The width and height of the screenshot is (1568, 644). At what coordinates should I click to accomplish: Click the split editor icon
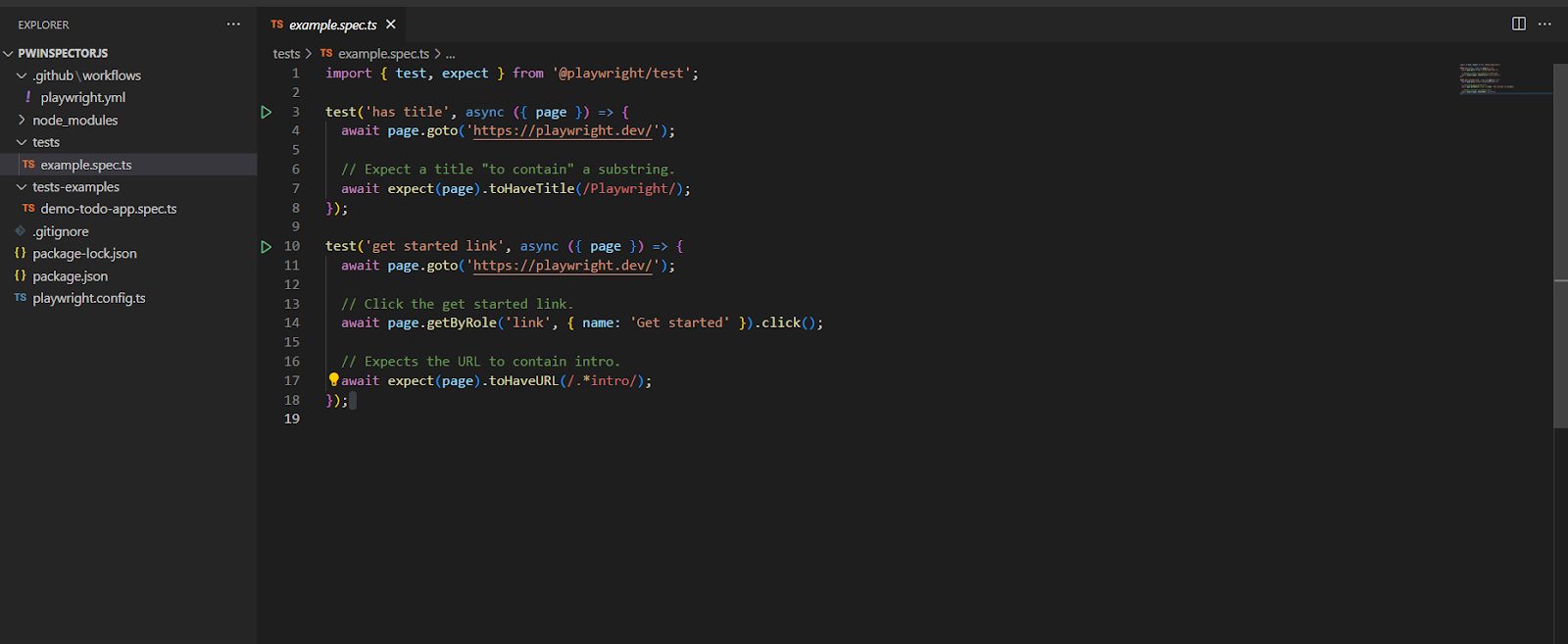(1518, 24)
